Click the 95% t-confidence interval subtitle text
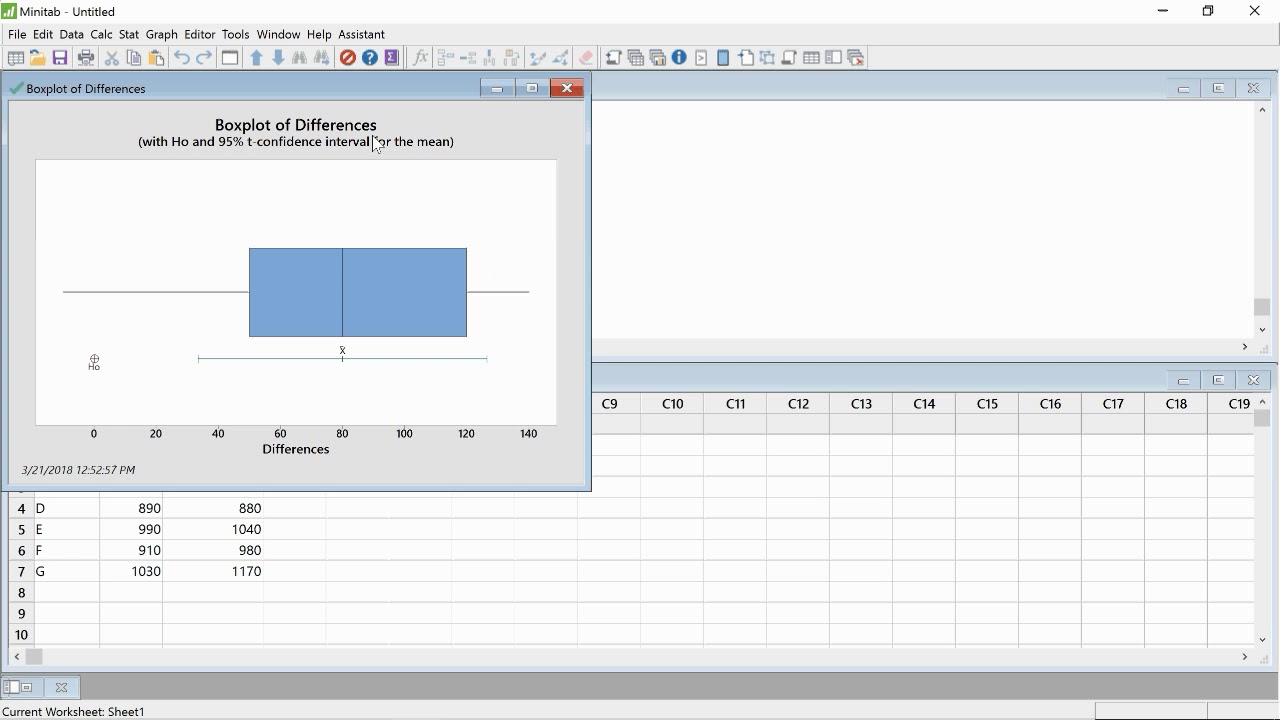The height and width of the screenshot is (720, 1280). click(x=296, y=142)
